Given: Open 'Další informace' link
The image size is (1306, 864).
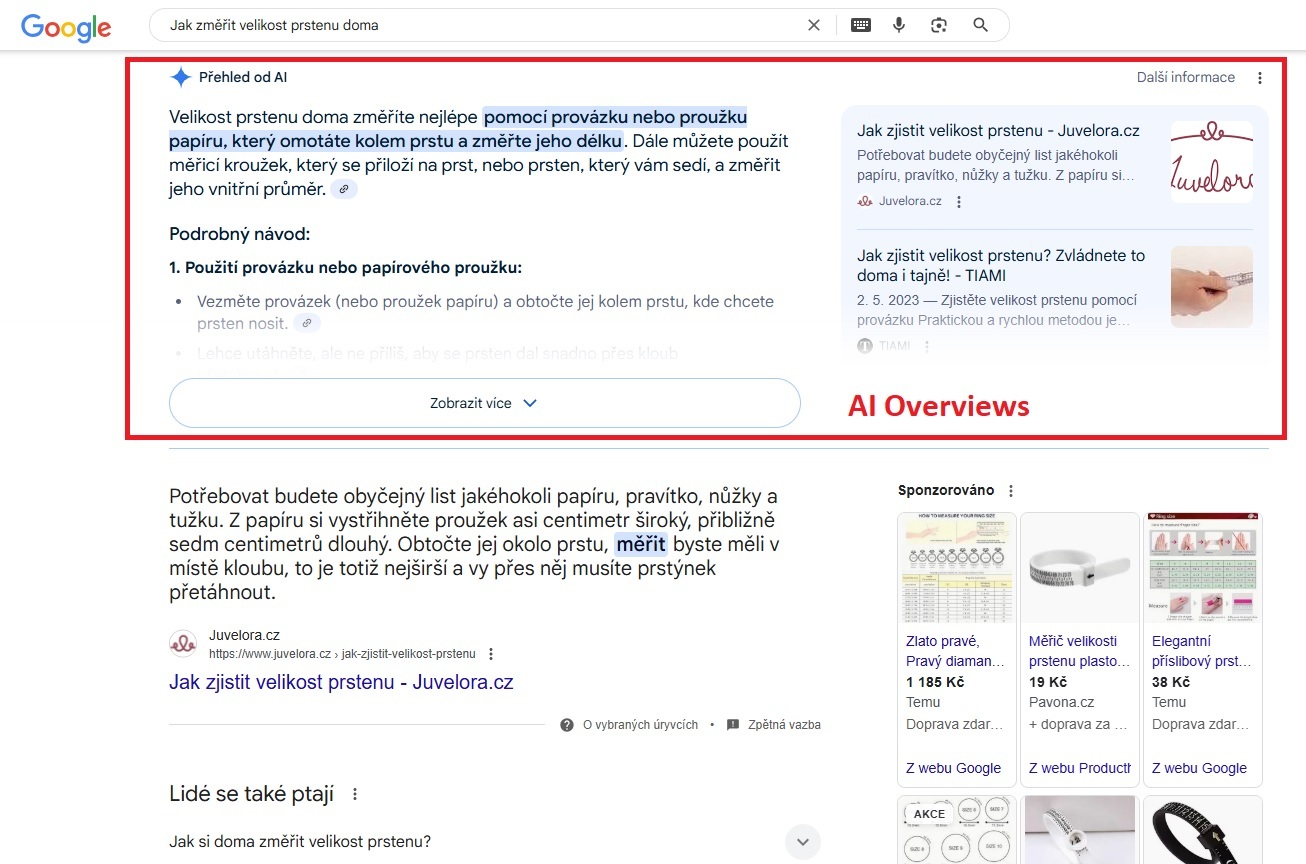Looking at the screenshot, I should [1185, 77].
